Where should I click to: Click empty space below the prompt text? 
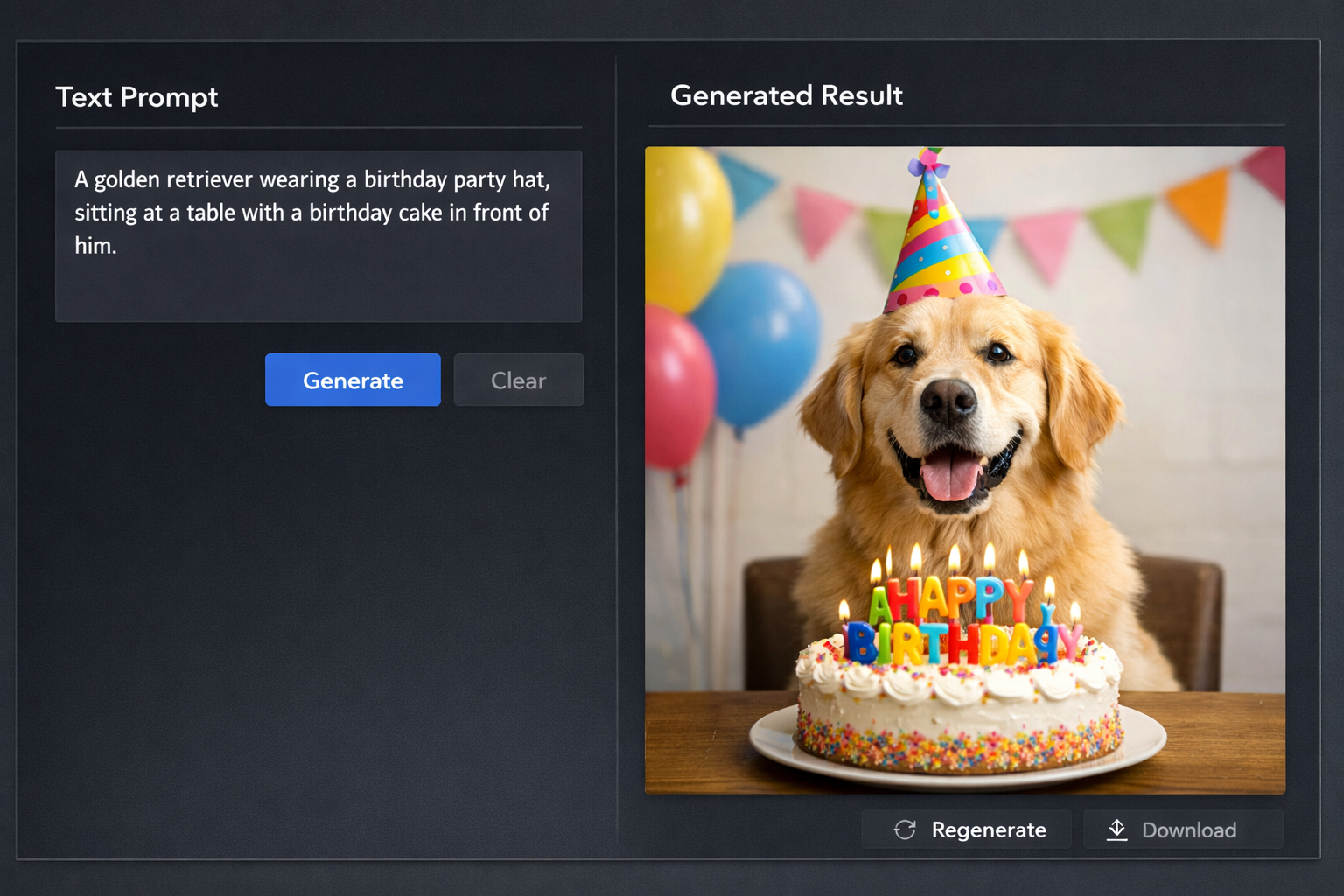click(318, 293)
